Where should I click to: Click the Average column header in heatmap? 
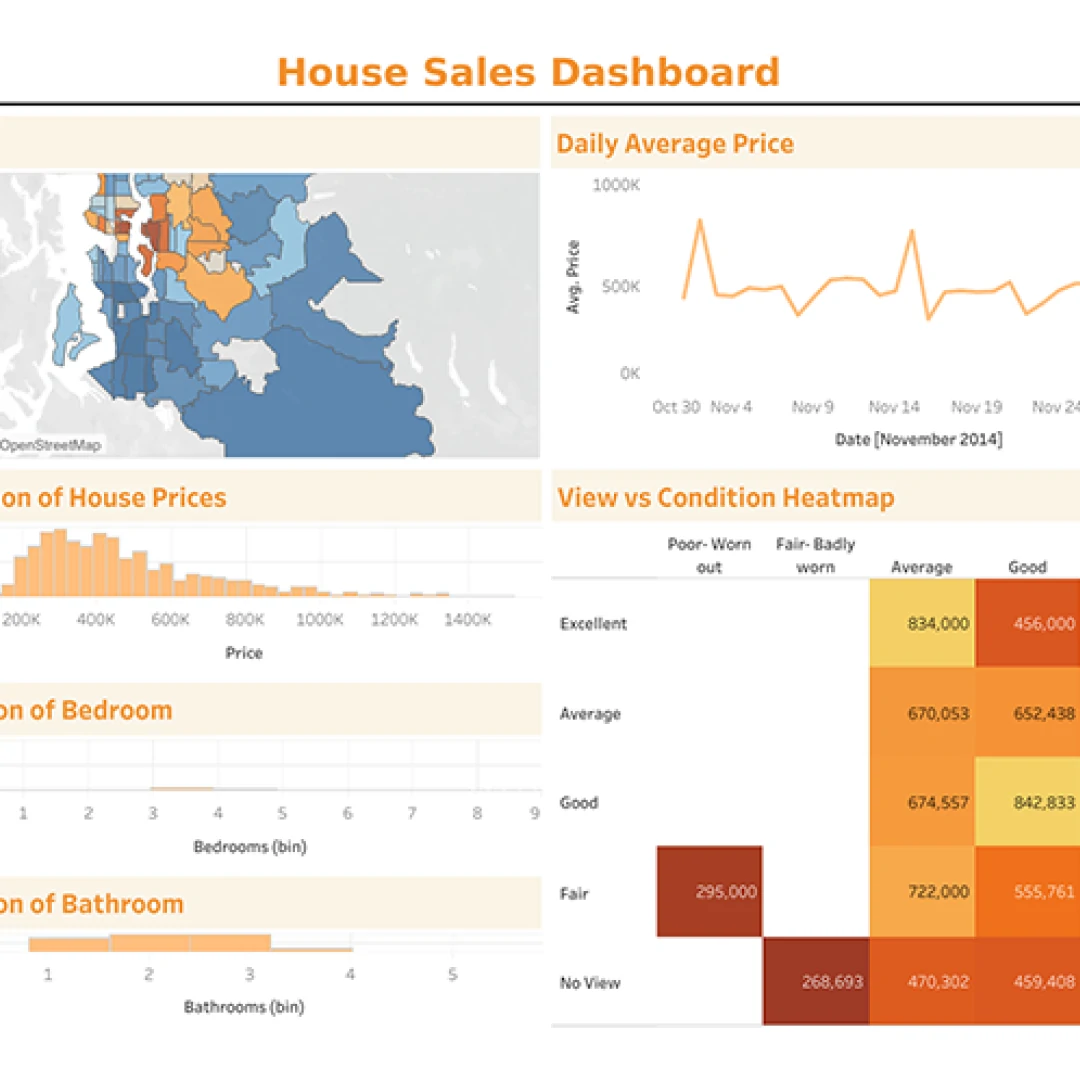pos(922,567)
